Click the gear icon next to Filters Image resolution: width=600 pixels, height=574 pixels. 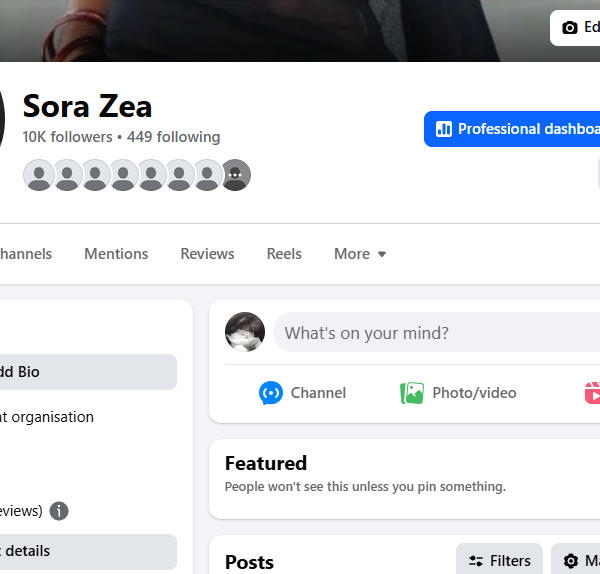[x=571, y=561]
